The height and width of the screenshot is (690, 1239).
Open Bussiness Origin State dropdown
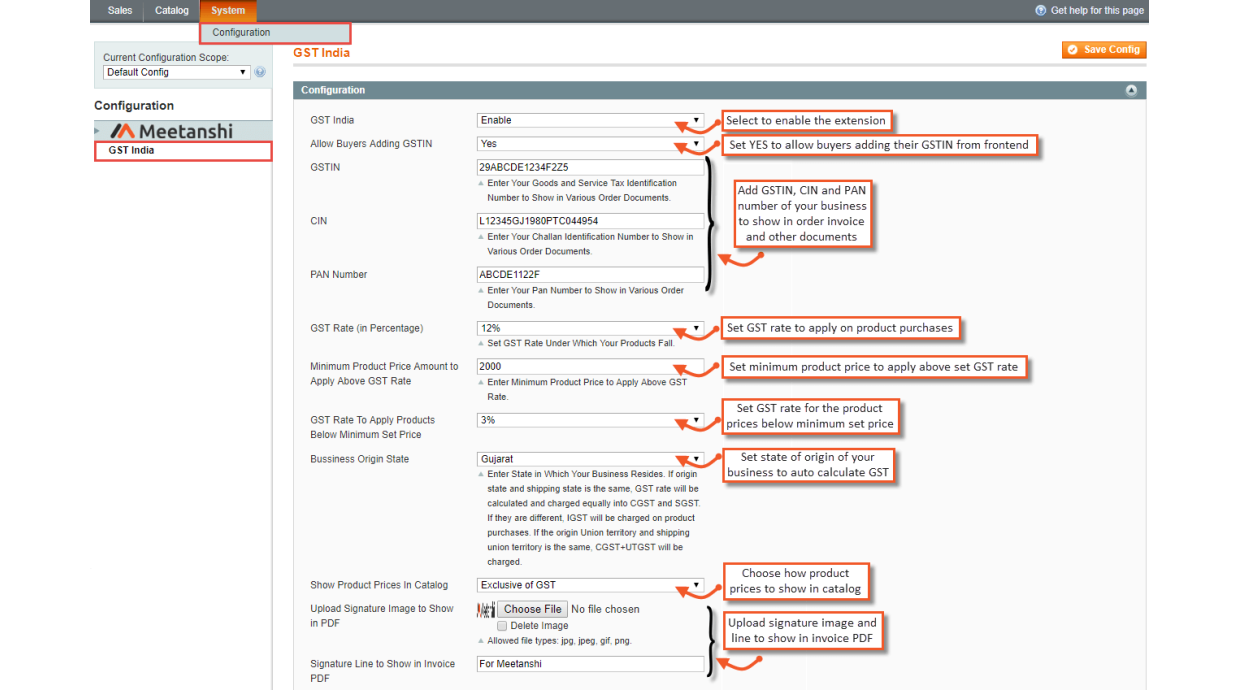pyautogui.click(x=590, y=459)
